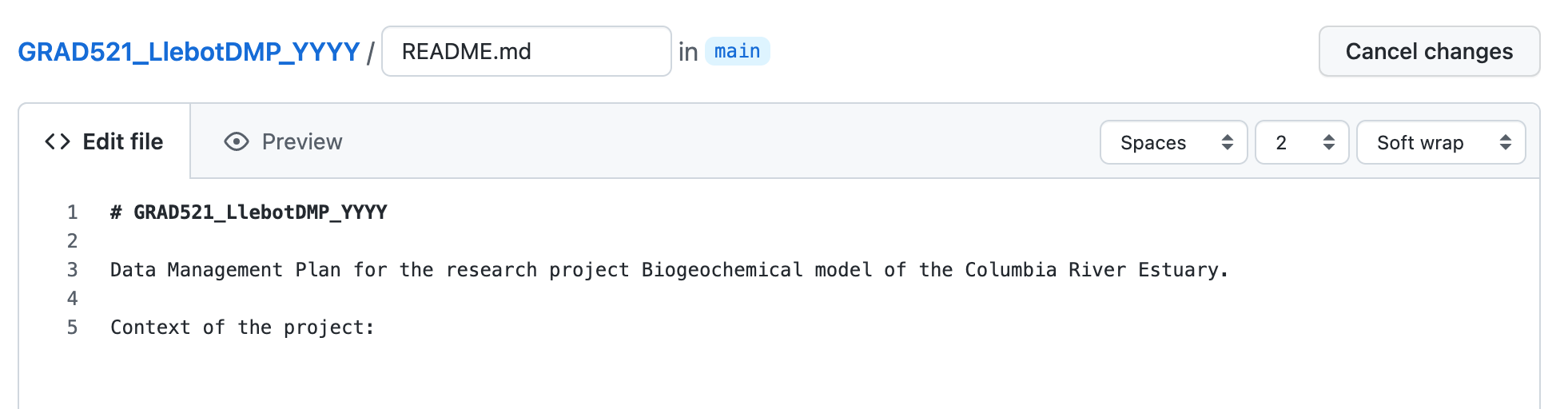Click into the README.md filename field
The image size is (1568, 409).
click(x=526, y=51)
